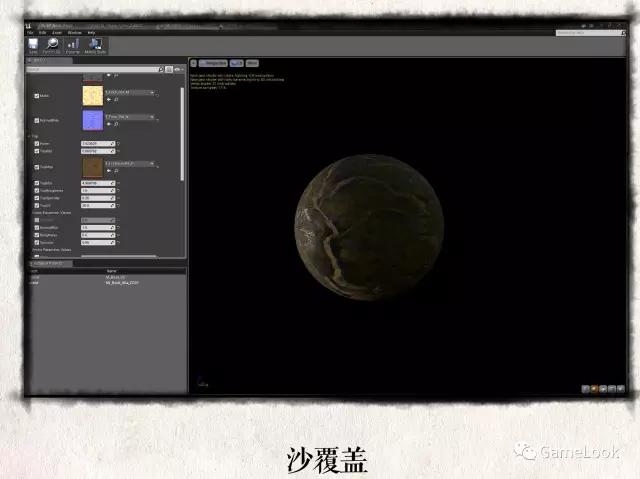The height and width of the screenshot is (479, 640).
Task: Open the Asset menu
Action: [57, 33]
